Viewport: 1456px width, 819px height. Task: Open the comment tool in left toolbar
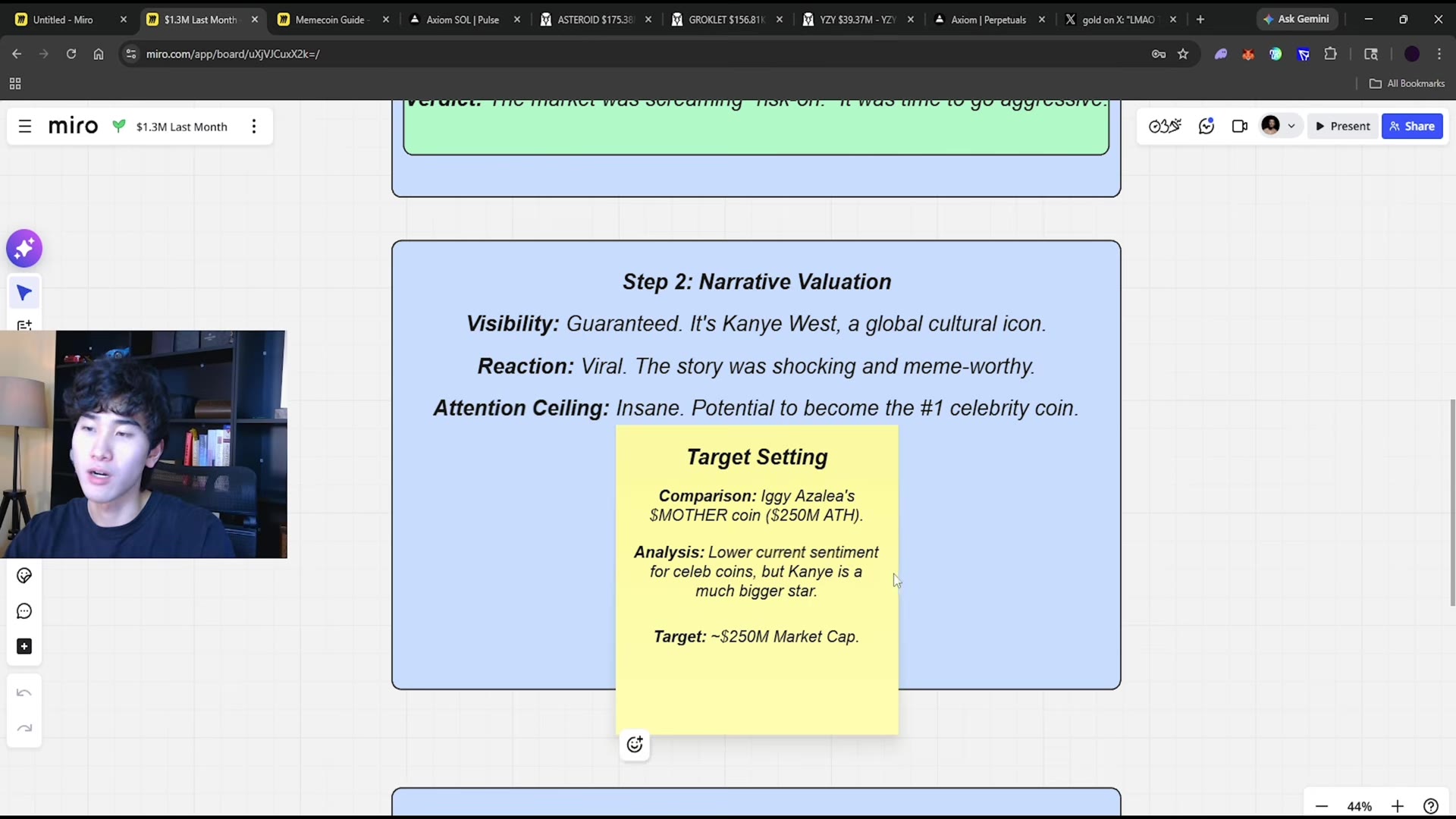pyautogui.click(x=24, y=611)
